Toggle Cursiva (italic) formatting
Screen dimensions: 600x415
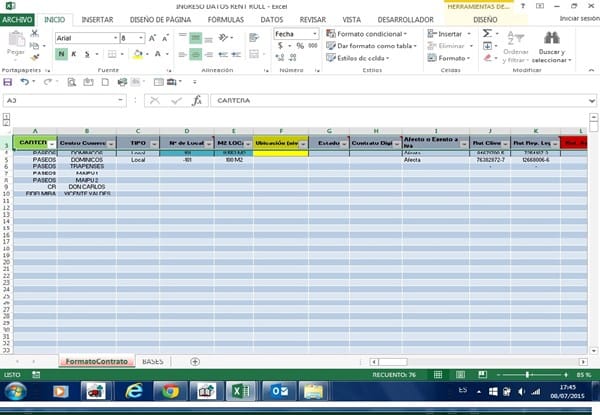(73, 54)
